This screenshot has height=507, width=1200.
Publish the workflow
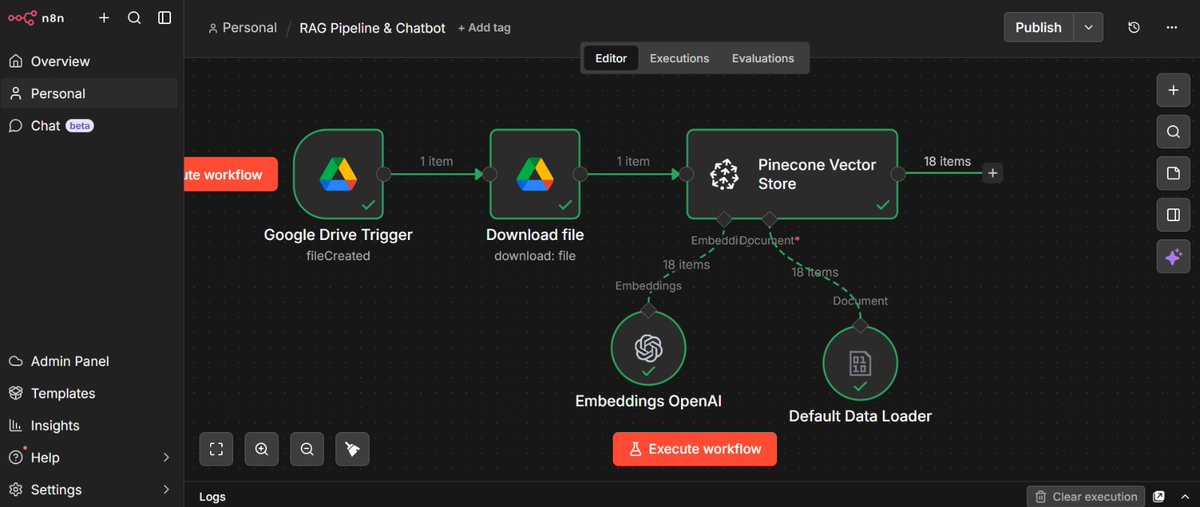pos(1038,27)
